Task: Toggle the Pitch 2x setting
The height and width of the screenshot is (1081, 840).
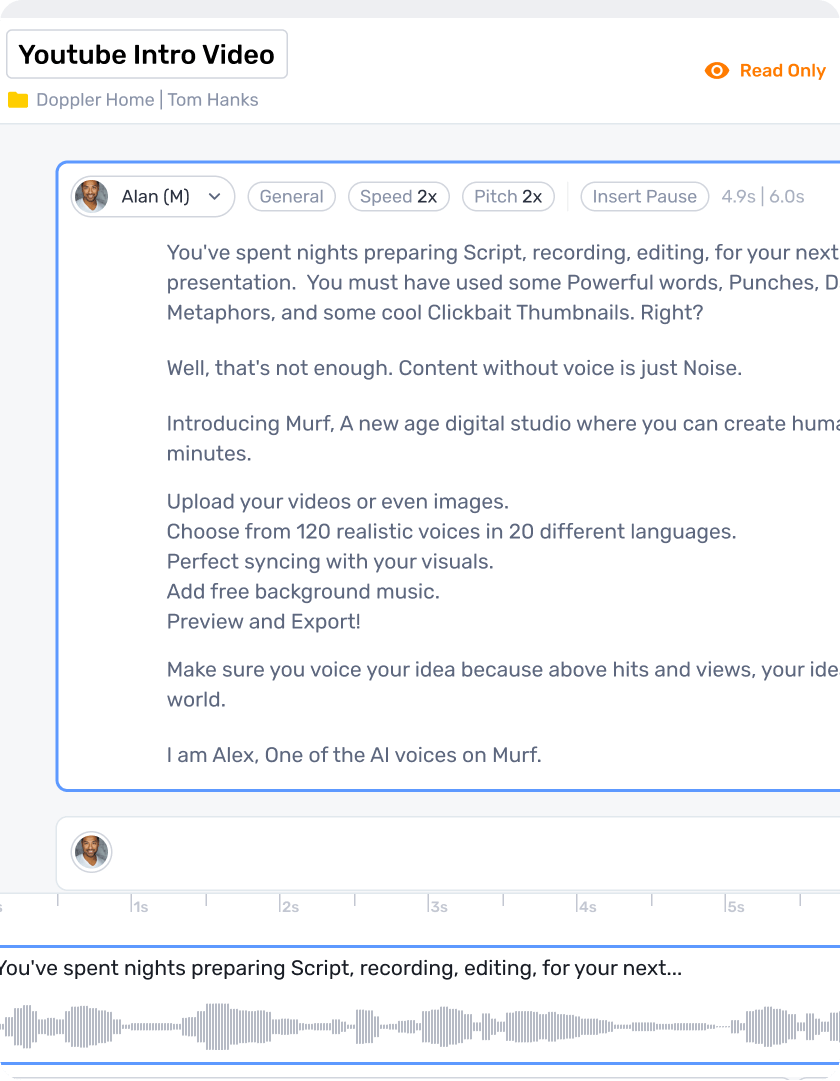Action: click(508, 196)
